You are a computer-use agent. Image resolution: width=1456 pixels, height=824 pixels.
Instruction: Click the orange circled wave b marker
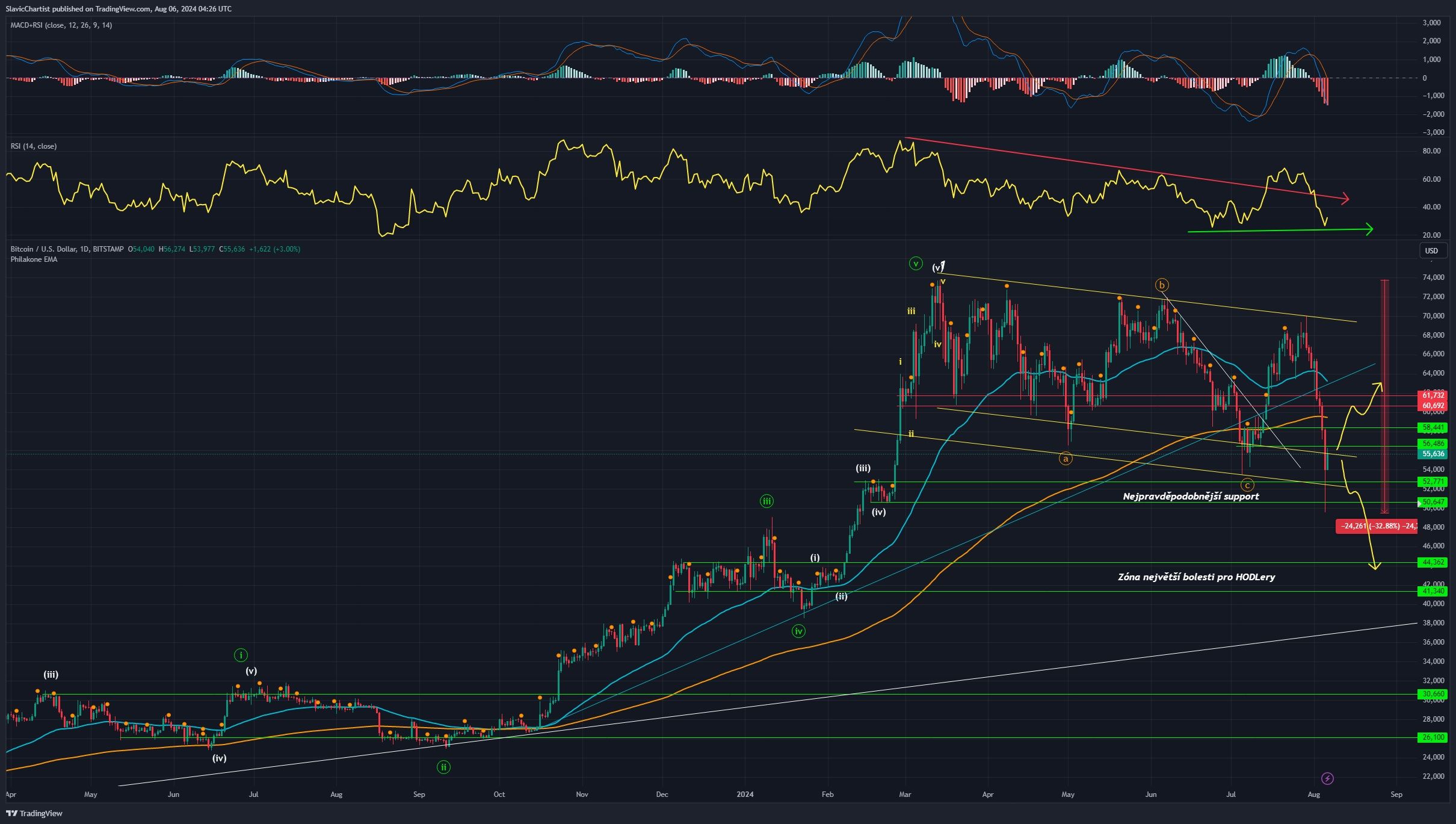coord(1162,285)
